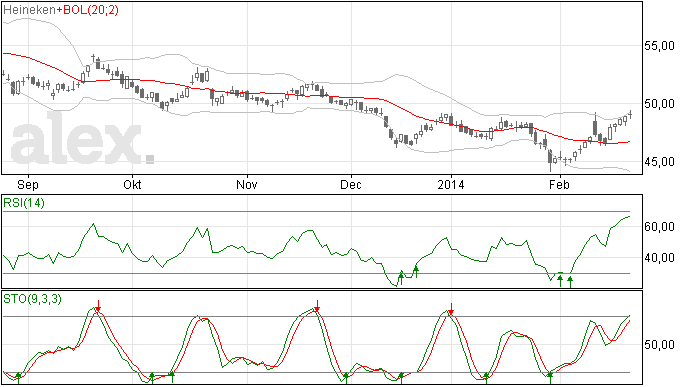Click the +BOL(20;2) indicator label
Image resolution: width=690 pixels, height=387 pixels.
tap(87, 10)
